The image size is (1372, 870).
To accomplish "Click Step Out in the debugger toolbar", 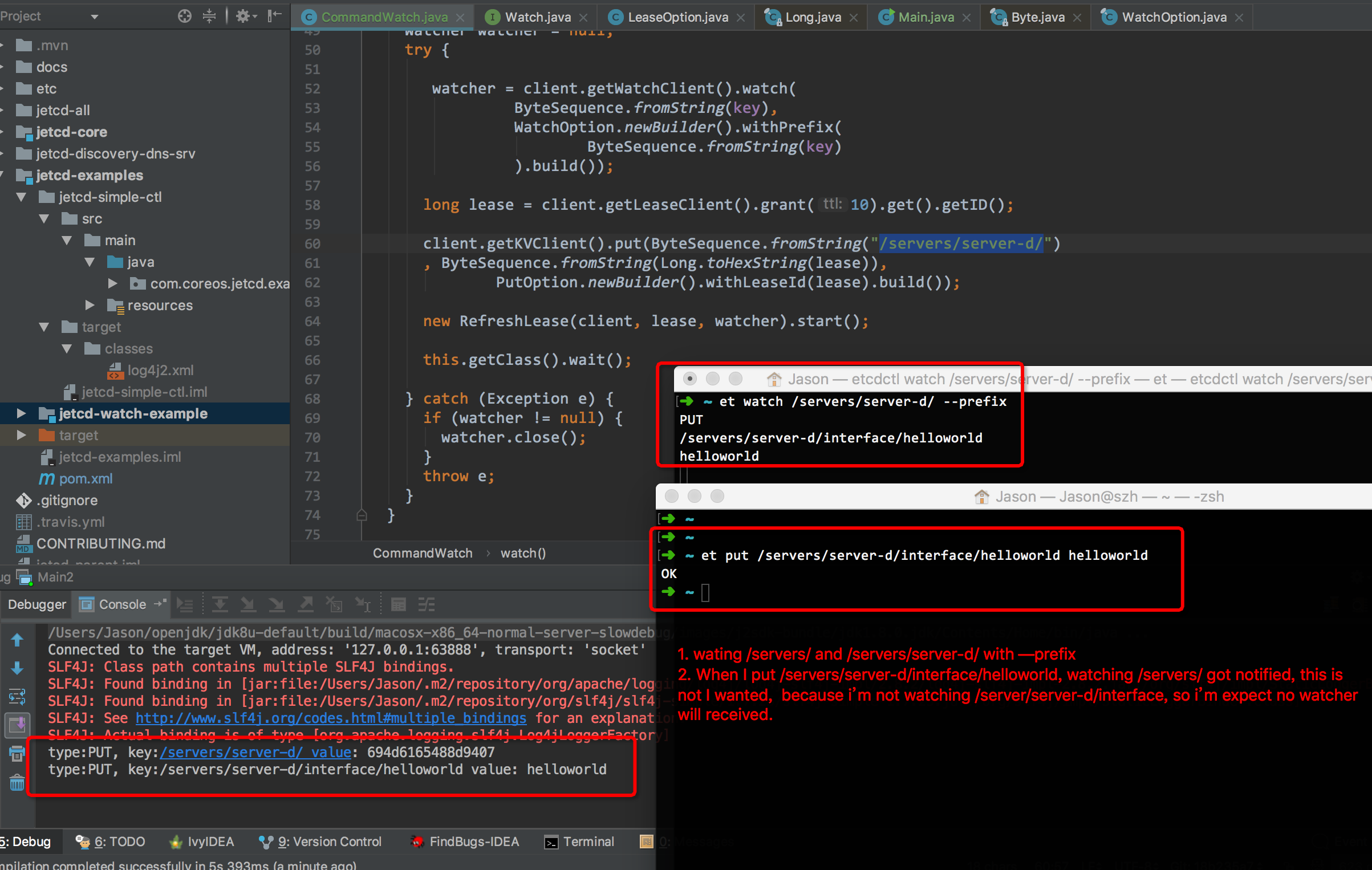I will click(x=306, y=604).
